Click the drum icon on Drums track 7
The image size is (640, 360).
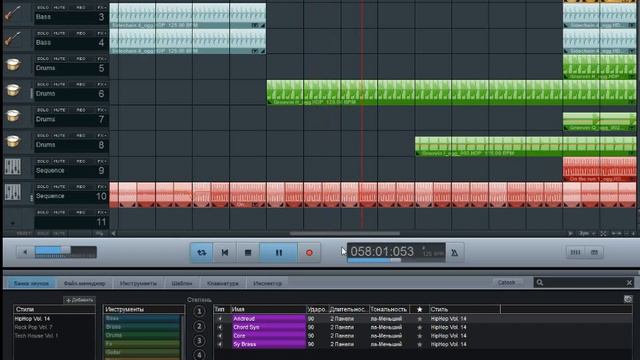13,116
